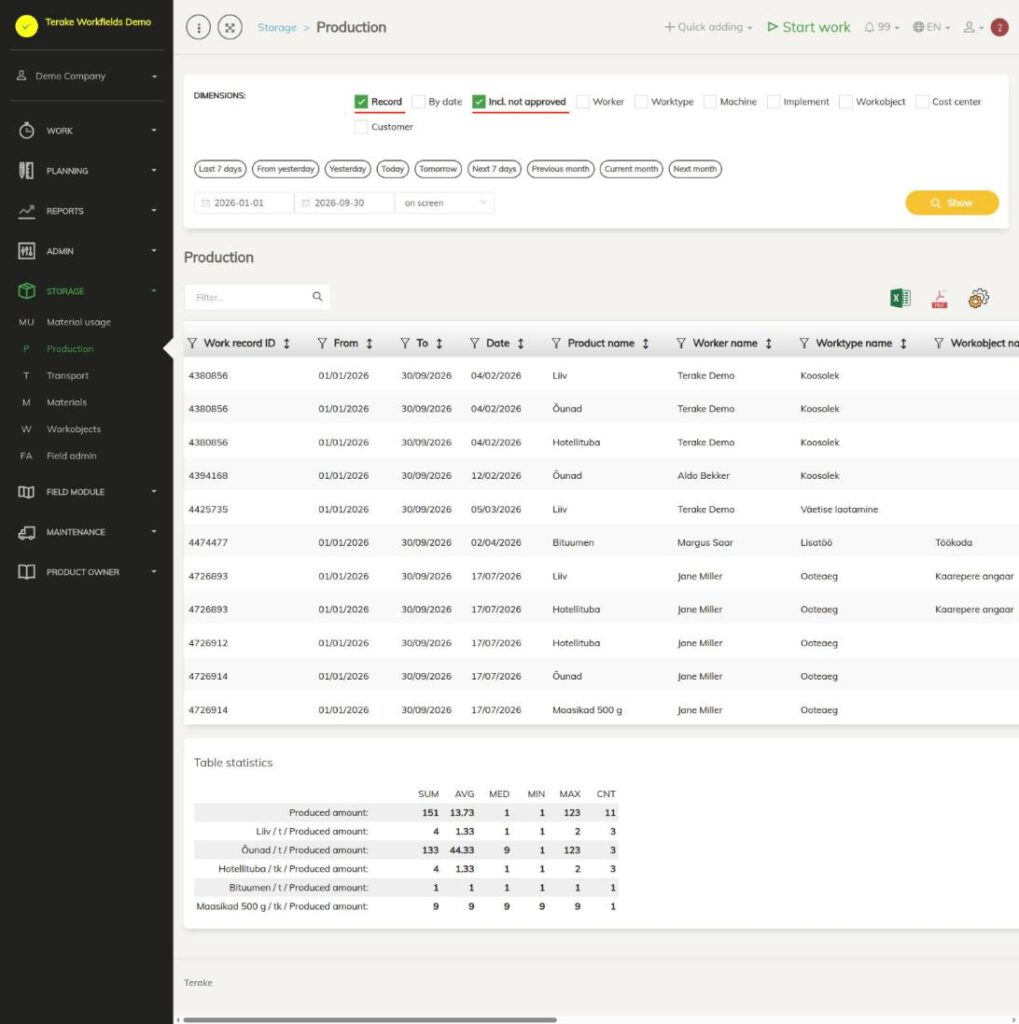Select the Current month preset
Image resolution: width=1019 pixels, height=1024 pixels.
[x=631, y=169]
